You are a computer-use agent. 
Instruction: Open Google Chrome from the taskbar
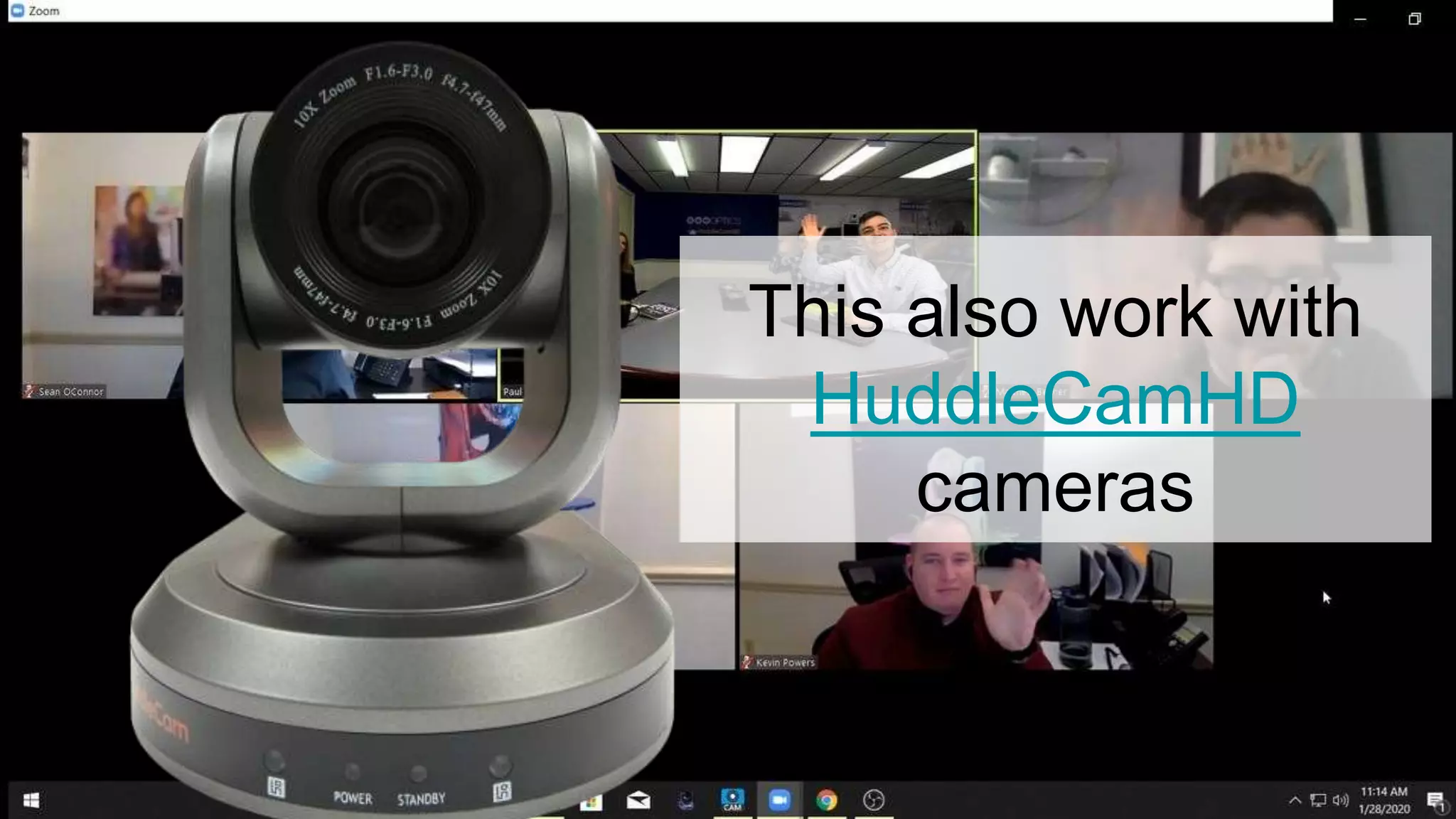point(826,801)
